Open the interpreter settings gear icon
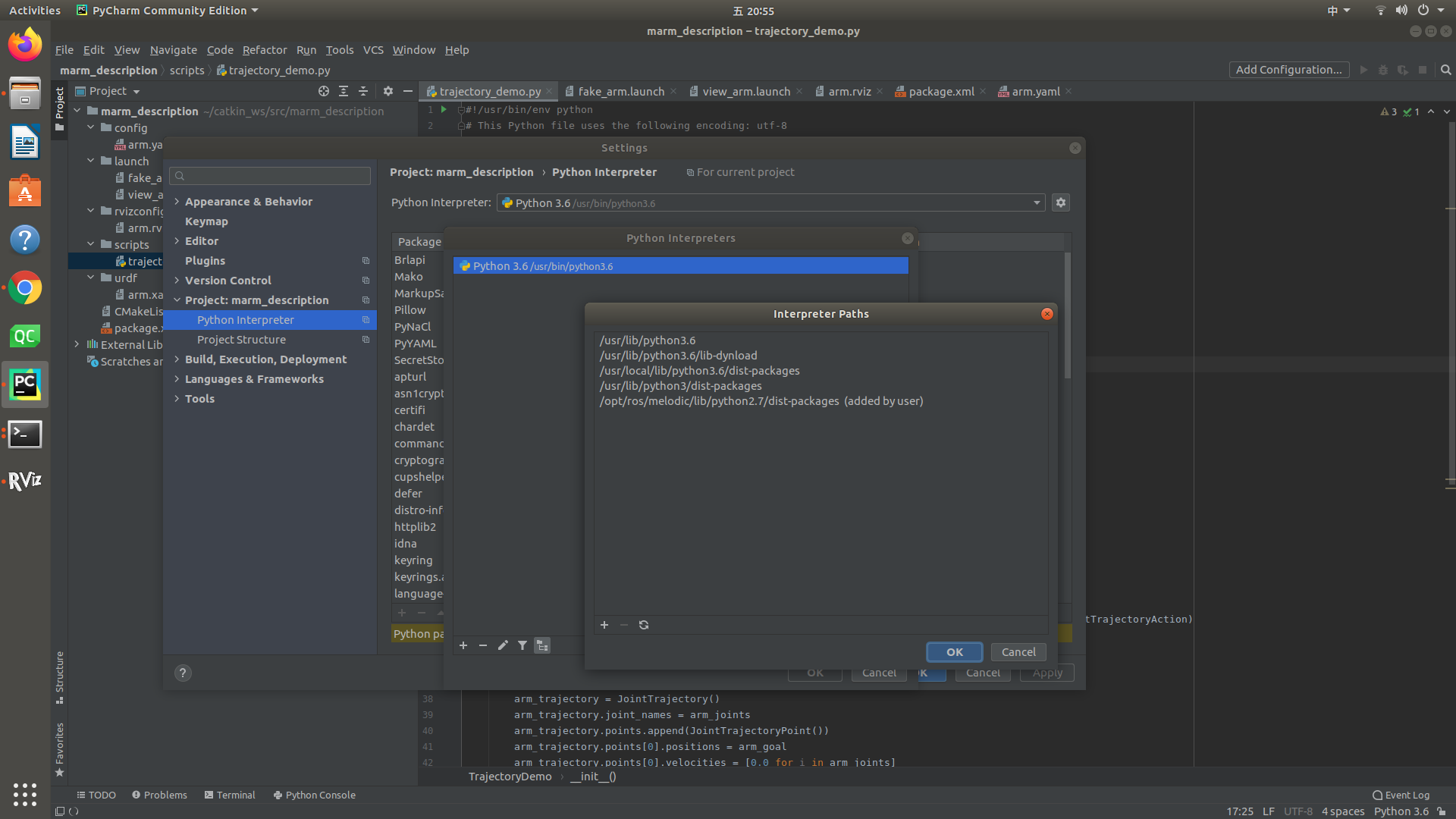This screenshot has width=1456, height=819. click(x=1061, y=202)
